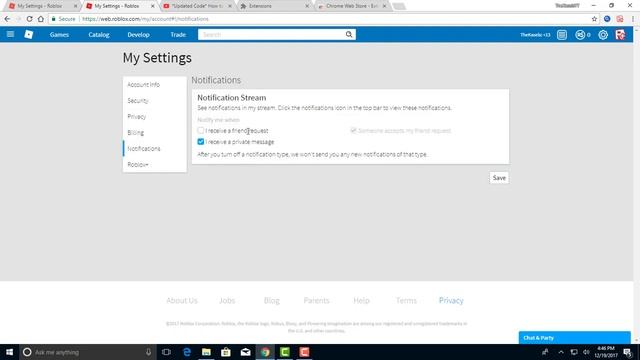The height and width of the screenshot is (360, 640).
Task: Open the Develop menu
Action: coord(138,35)
